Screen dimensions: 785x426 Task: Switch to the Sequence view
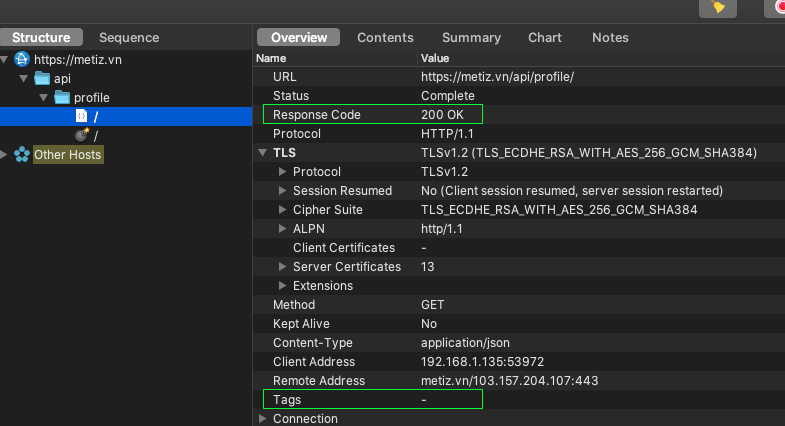[129, 38]
